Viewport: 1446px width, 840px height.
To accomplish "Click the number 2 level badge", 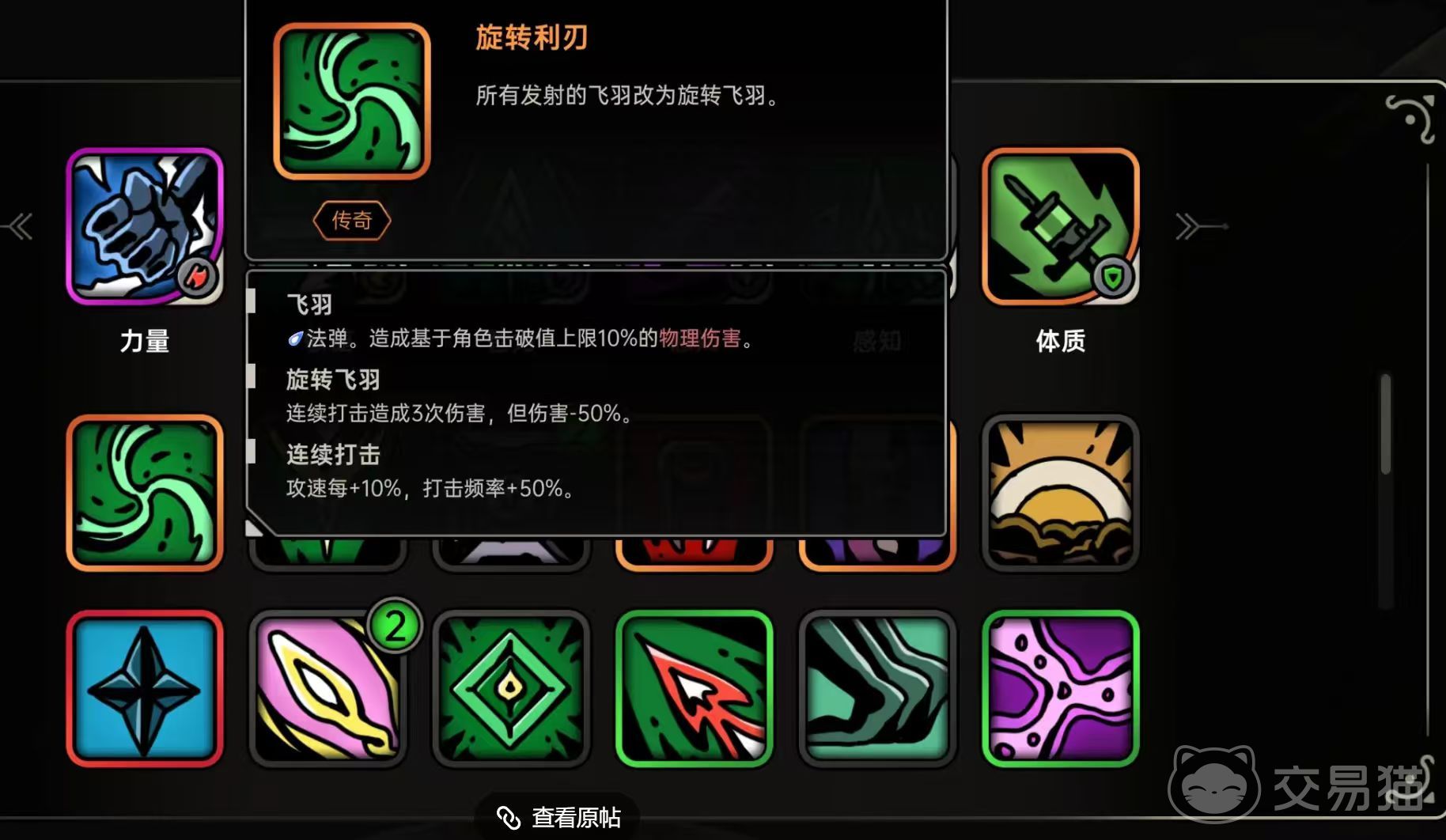I will [395, 626].
